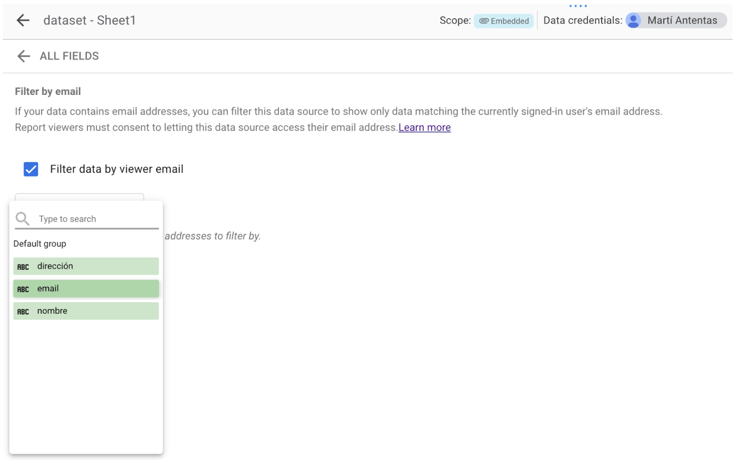Click the back arrow beside dataset - Sheet1
The image size is (734, 460).
pos(22,20)
